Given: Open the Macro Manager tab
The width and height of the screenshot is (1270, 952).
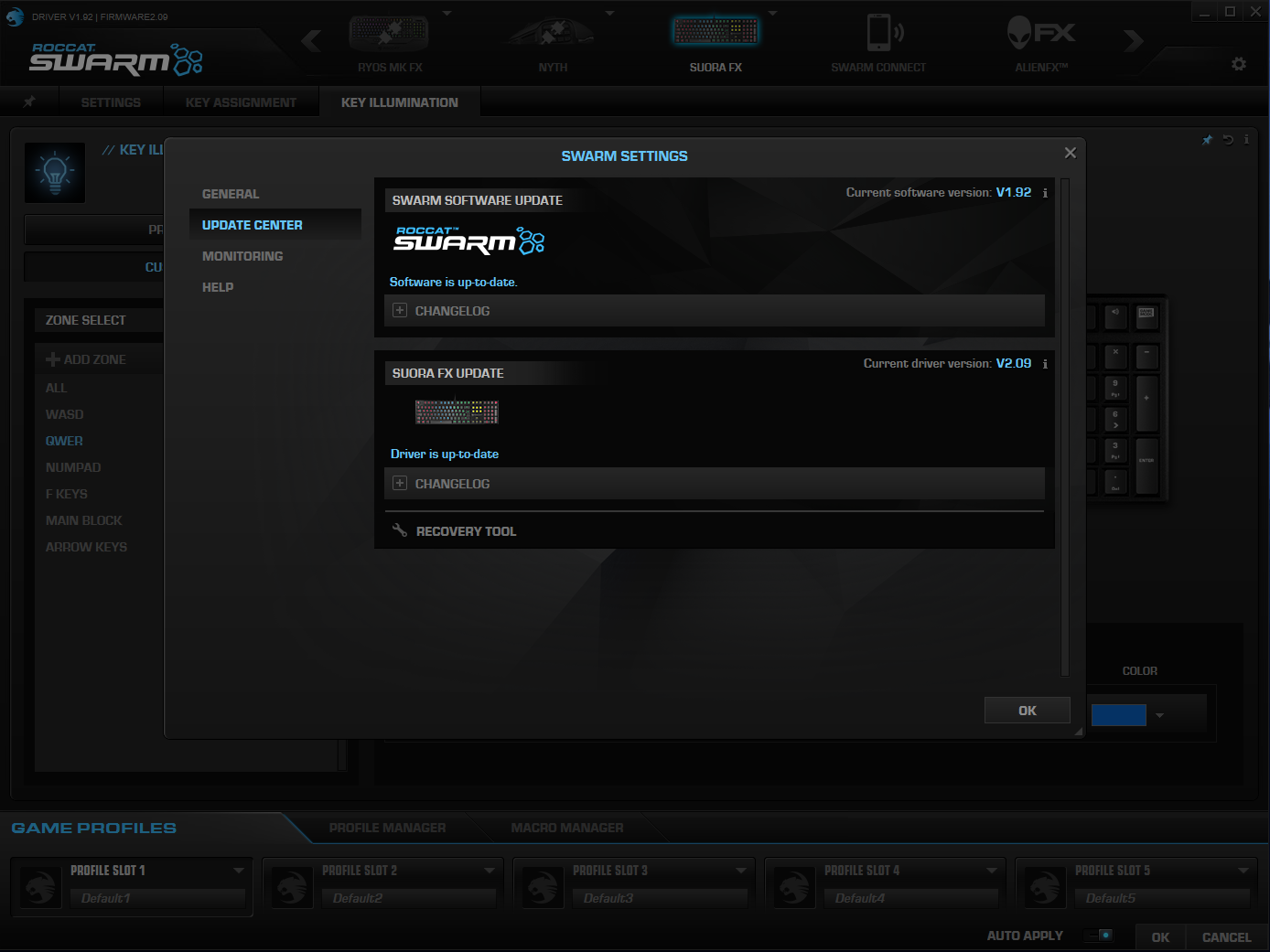Looking at the screenshot, I should click(567, 828).
